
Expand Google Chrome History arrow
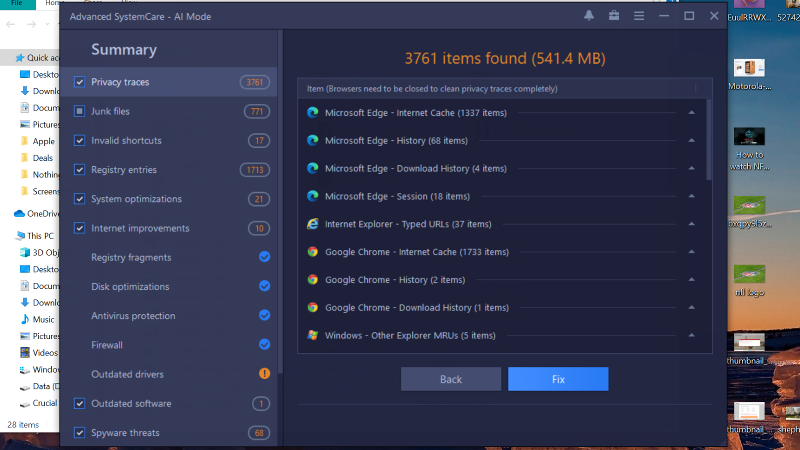click(x=691, y=279)
